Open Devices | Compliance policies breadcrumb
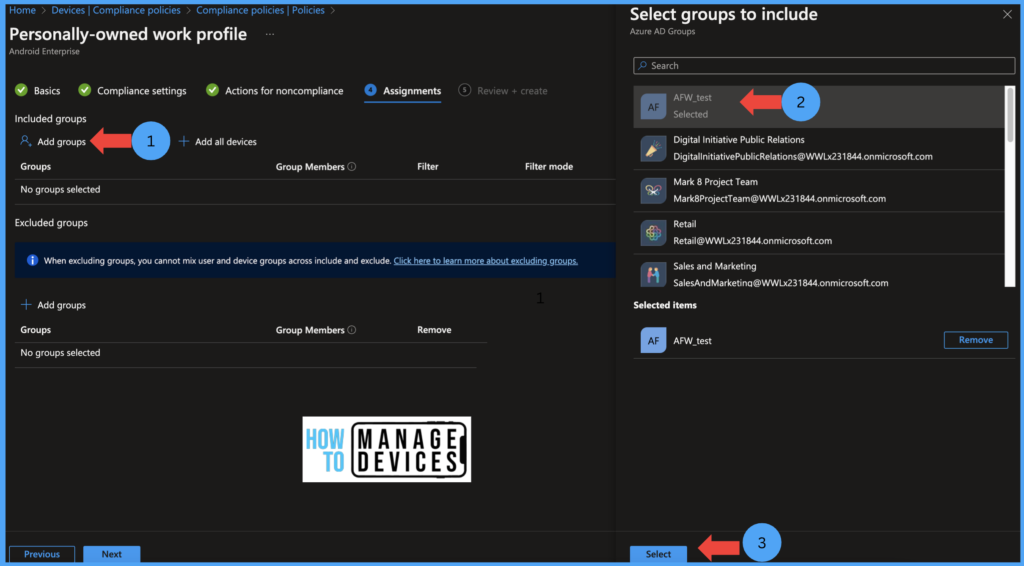Screen dimensions: 1024x566 116,10
